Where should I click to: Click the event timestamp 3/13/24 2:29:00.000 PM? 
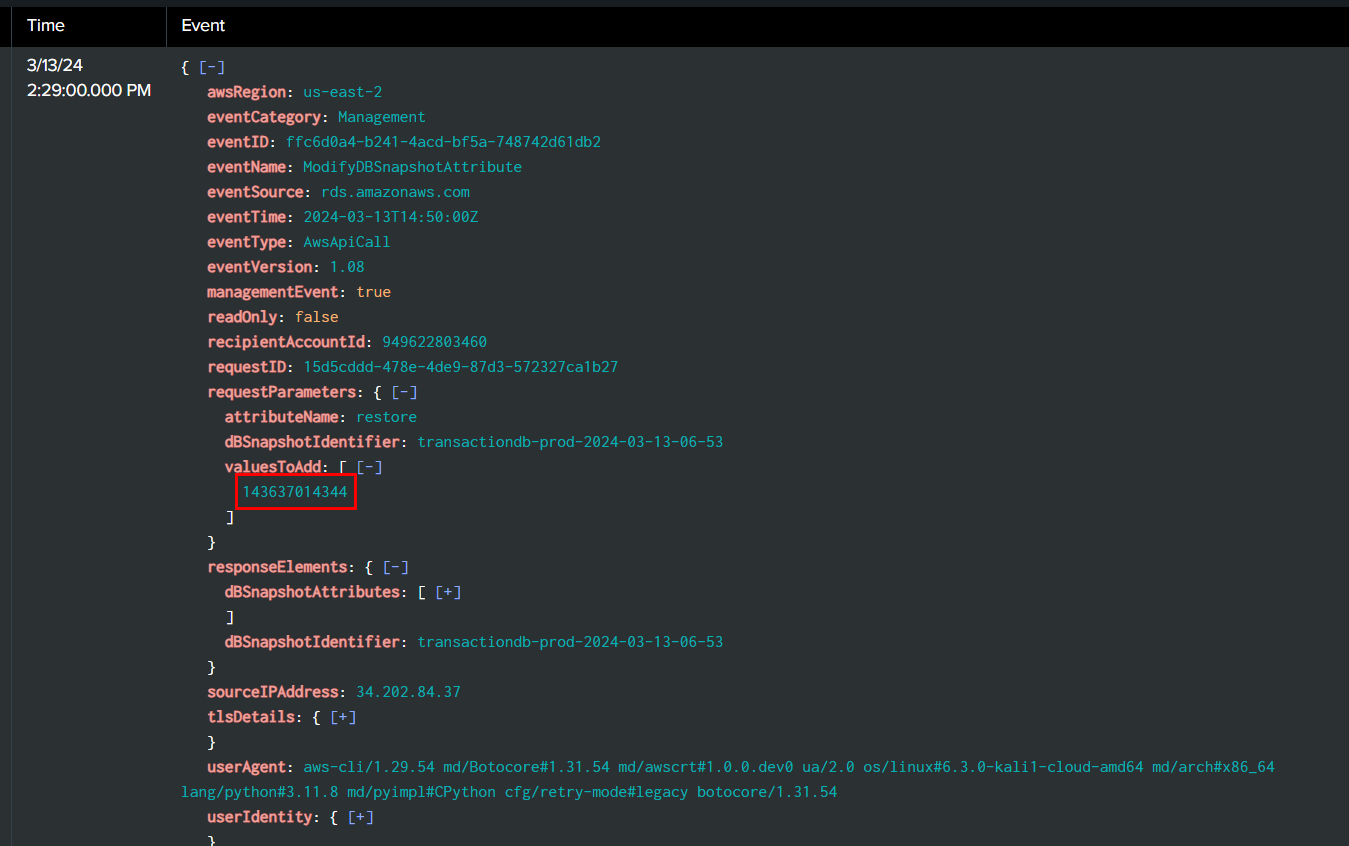(x=88, y=78)
